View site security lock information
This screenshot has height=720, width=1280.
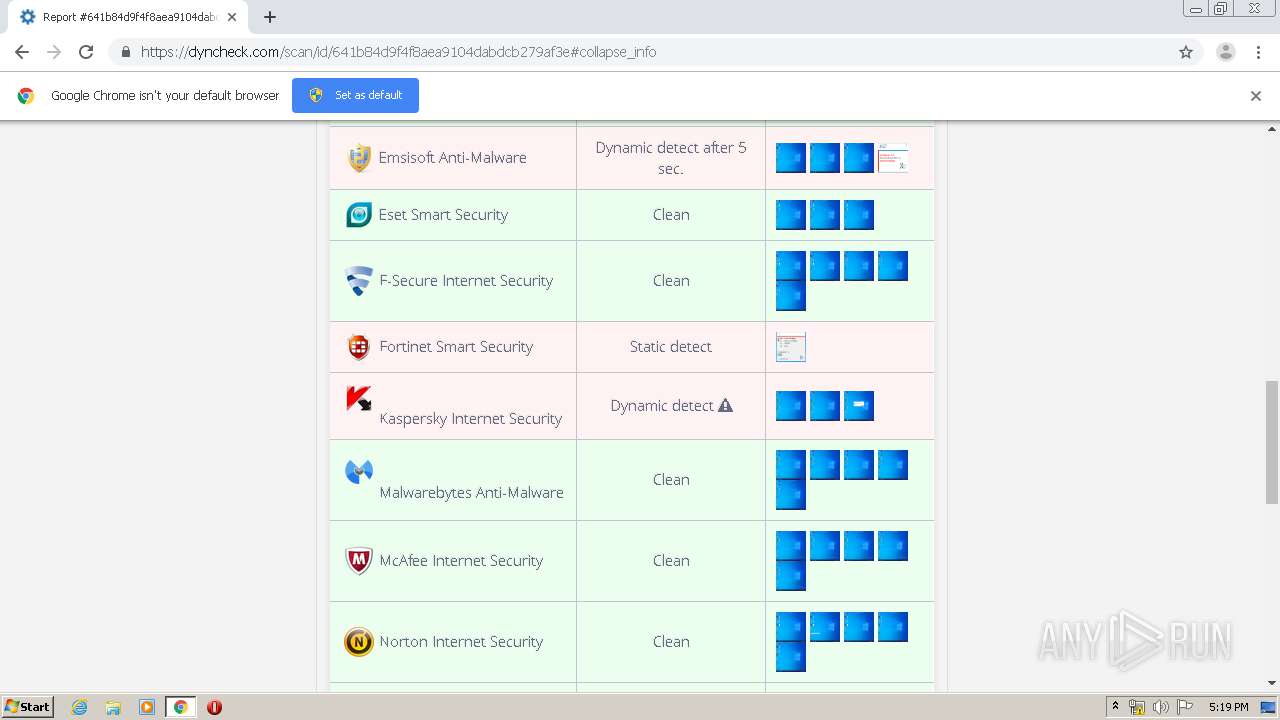pyautogui.click(x=125, y=52)
